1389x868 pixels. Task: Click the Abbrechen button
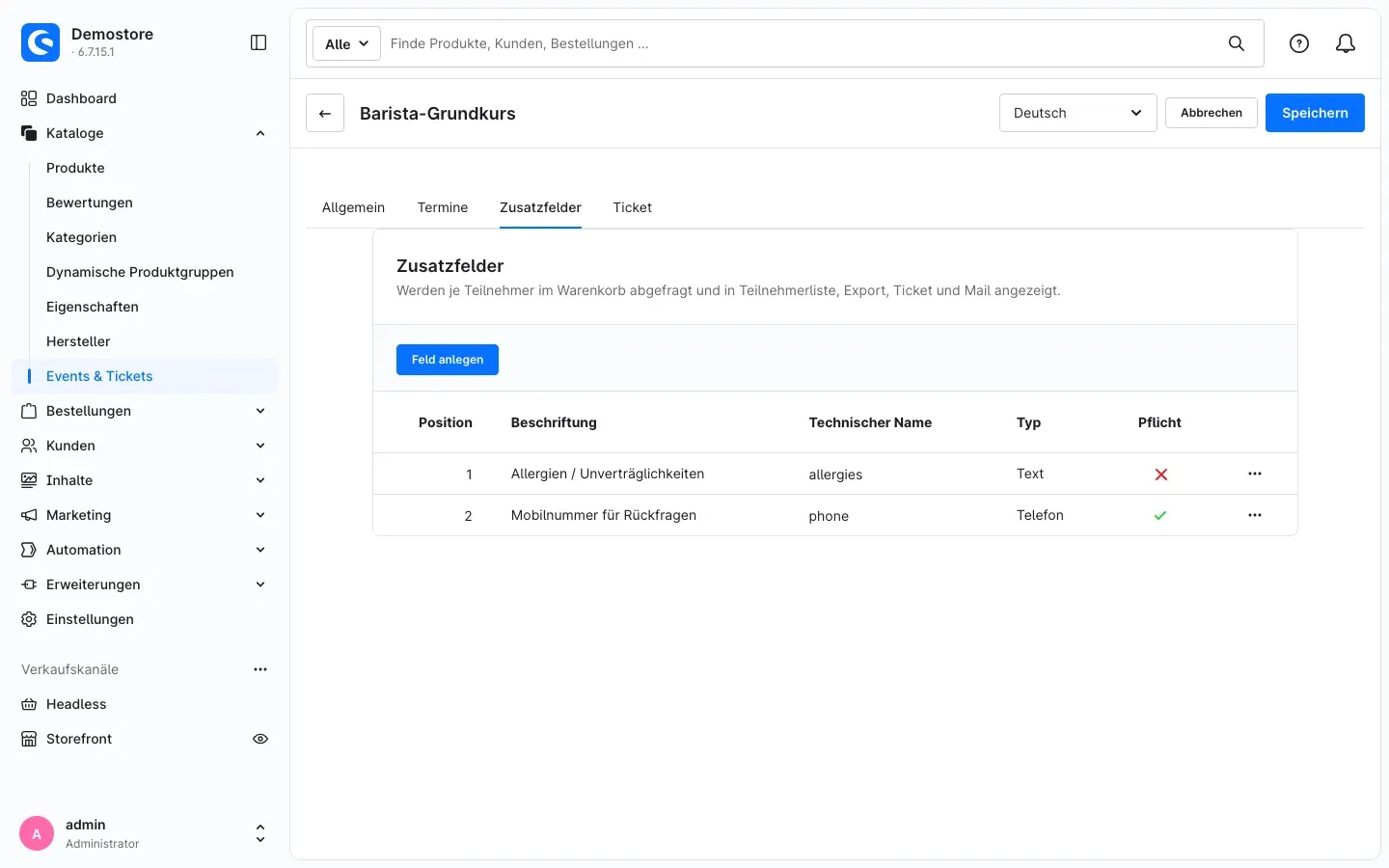[x=1212, y=113]
